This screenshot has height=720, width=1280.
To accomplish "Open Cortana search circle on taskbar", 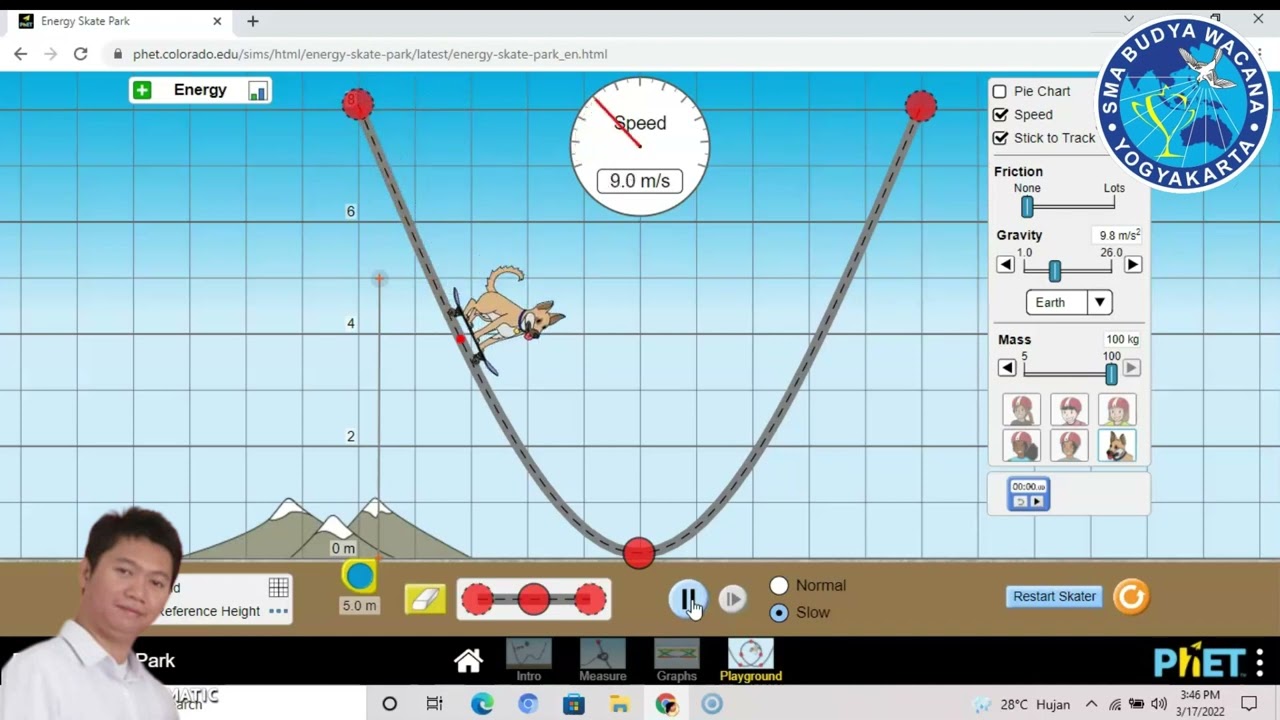I will point(390,704).
